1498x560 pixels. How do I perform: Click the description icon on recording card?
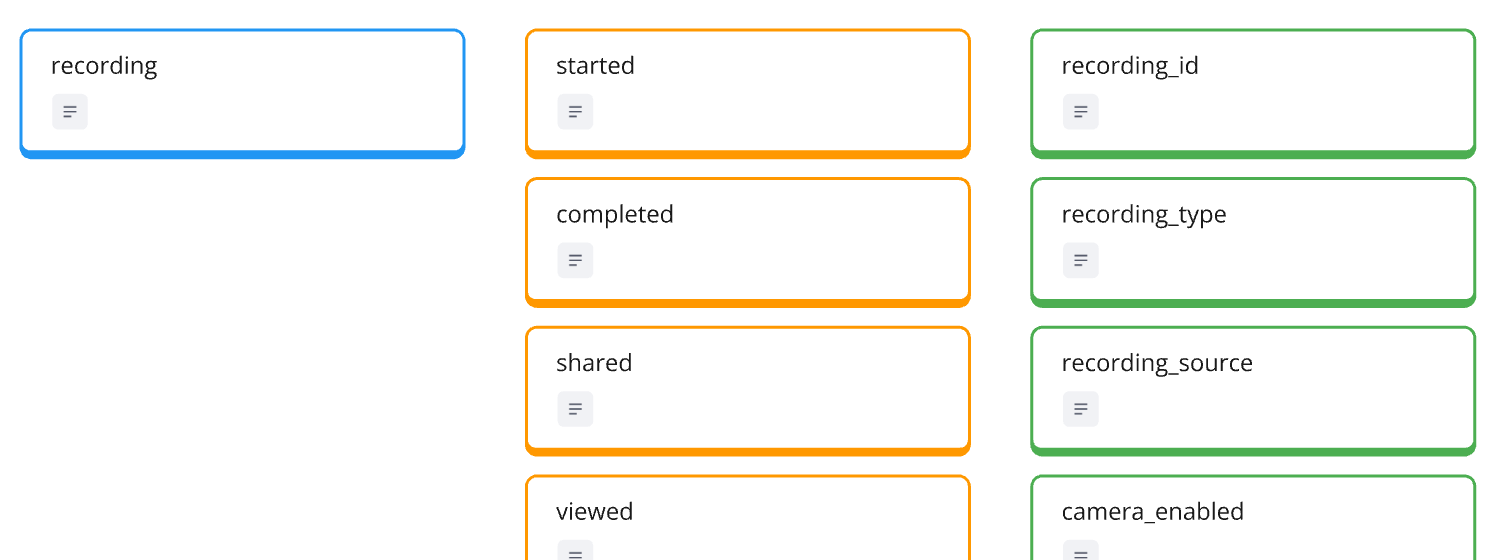point(70,112)
